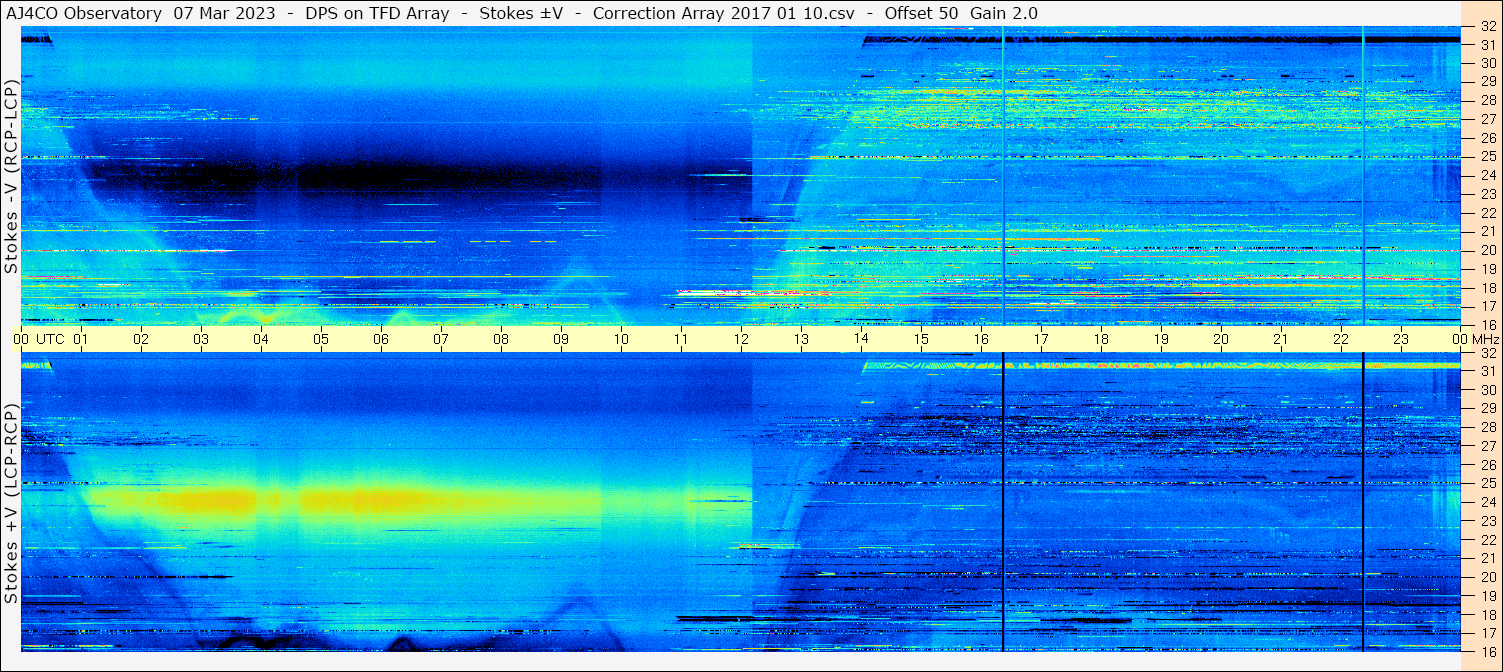Click 27 MHz label in Stokes -V panel

tap(1488, 119)
